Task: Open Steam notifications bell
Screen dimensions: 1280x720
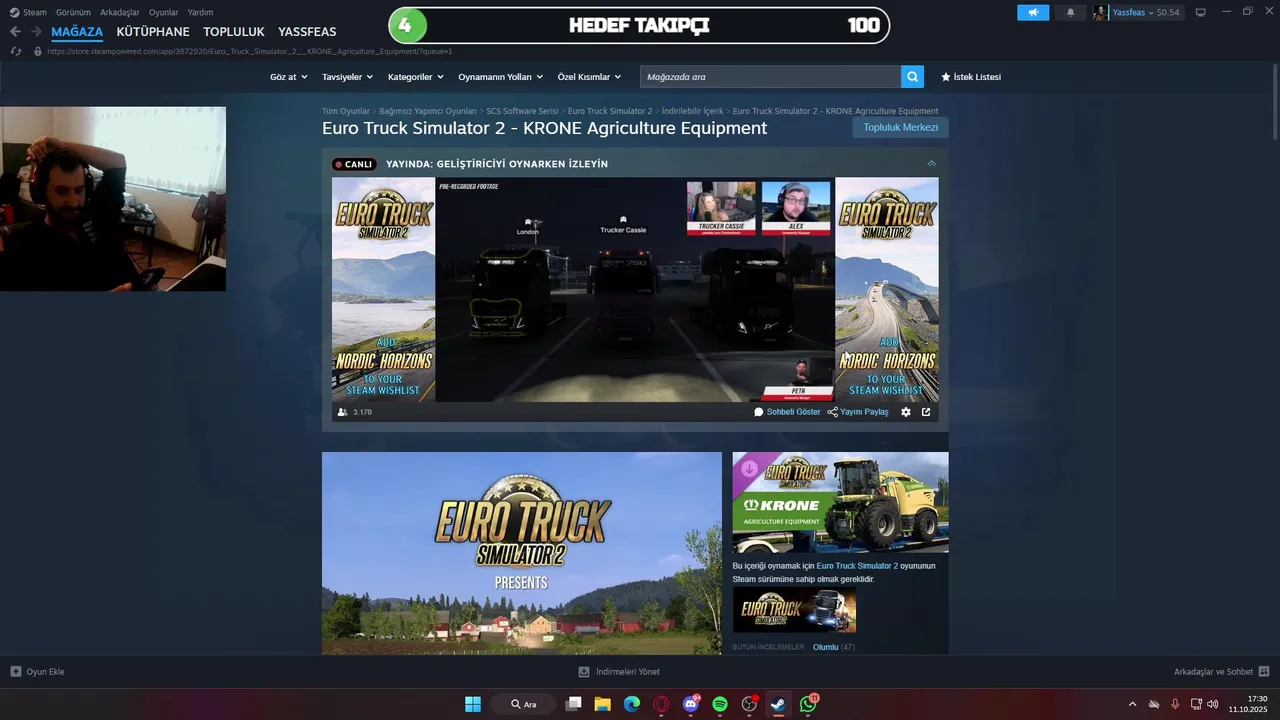Action: tap(1070, 12)
